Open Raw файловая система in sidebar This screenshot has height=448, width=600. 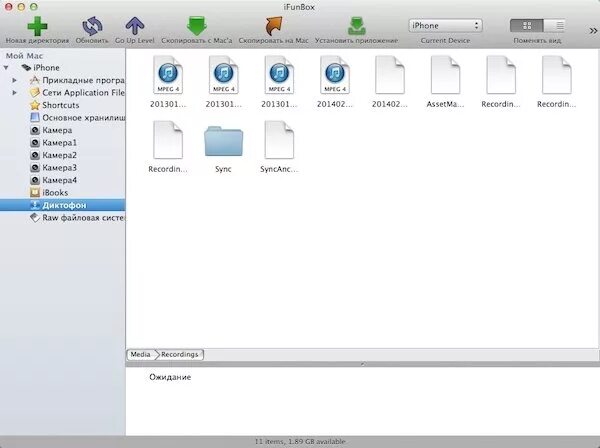(77, 218)
